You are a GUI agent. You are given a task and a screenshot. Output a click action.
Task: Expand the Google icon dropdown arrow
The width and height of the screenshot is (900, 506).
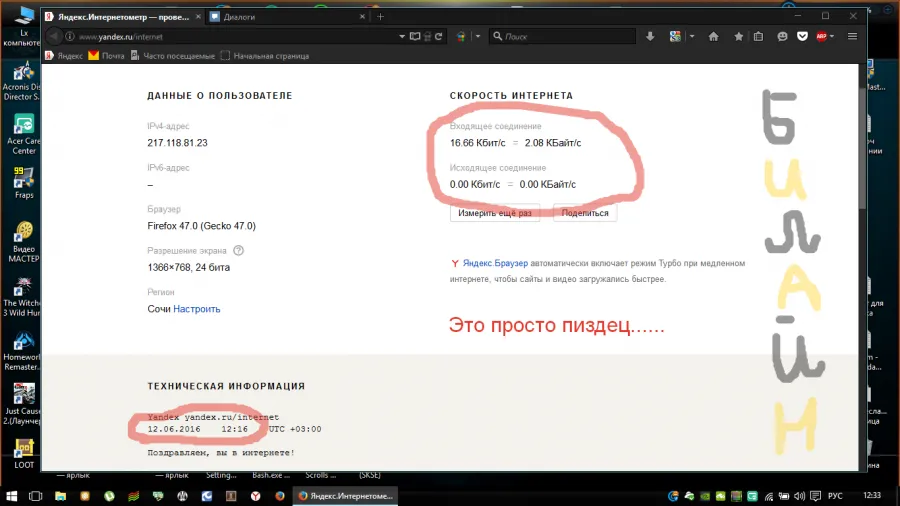coord(692,36)
